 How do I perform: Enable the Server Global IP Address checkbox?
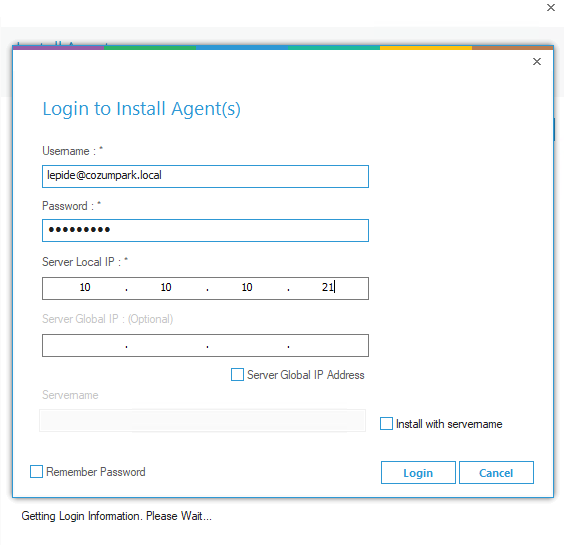(x=237, y=374)
